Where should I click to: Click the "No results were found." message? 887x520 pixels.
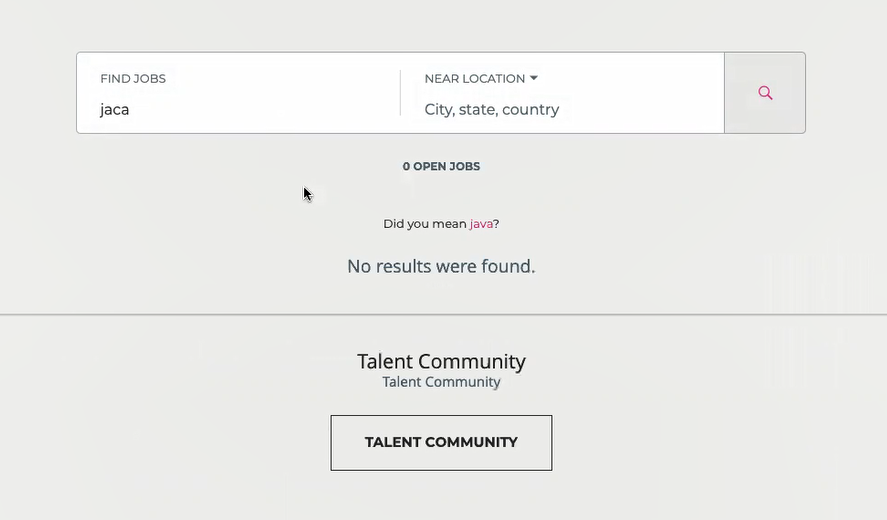[441, 266]
